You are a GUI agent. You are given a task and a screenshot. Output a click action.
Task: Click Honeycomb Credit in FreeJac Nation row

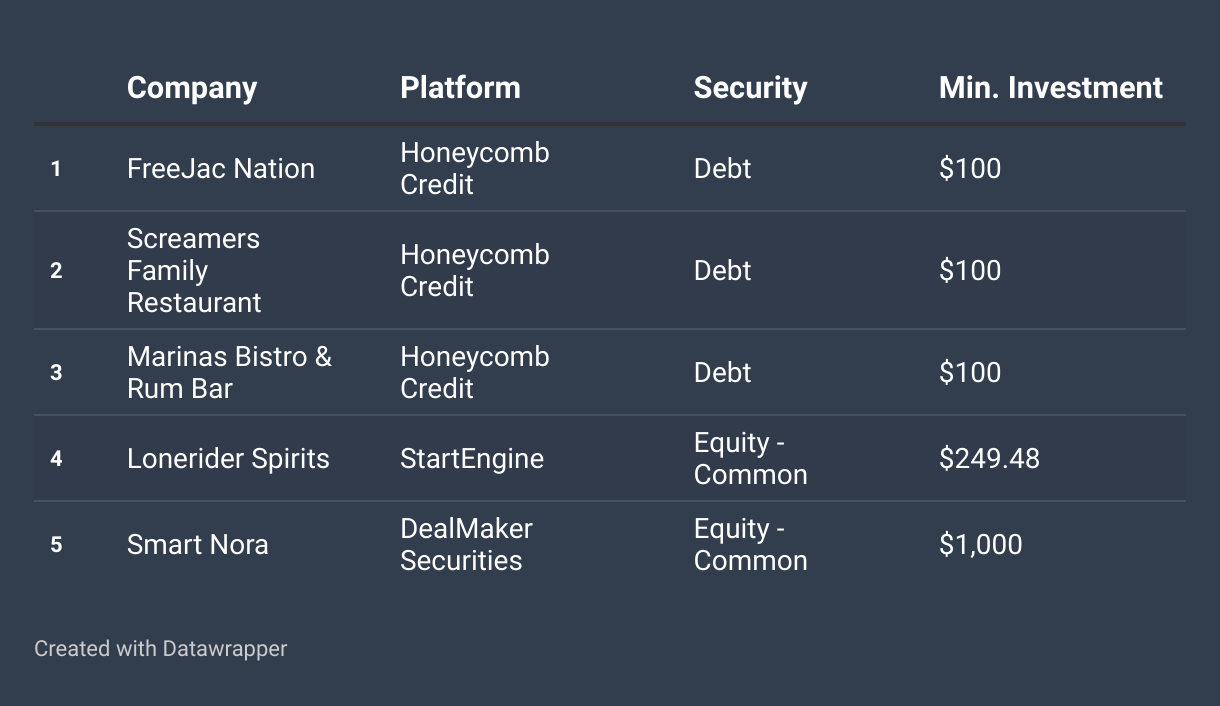coord(474,169)
